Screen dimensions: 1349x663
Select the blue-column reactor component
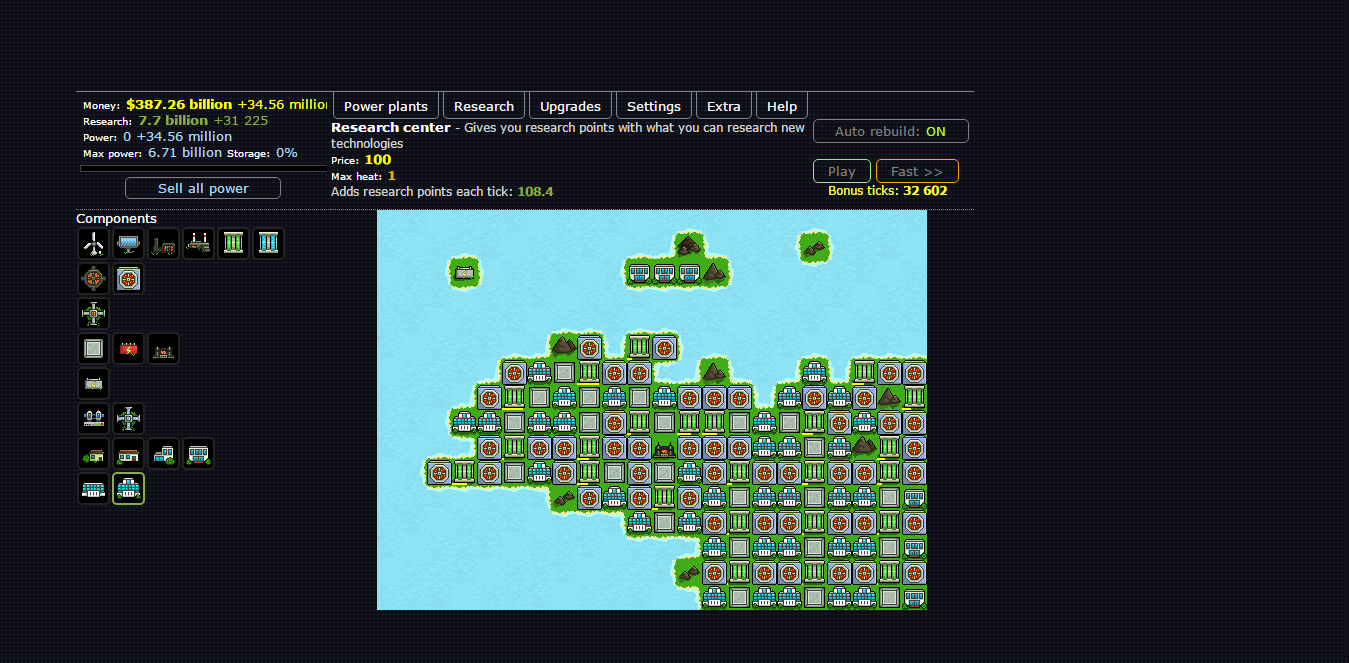pyautogui.click(x=268, y=243)
